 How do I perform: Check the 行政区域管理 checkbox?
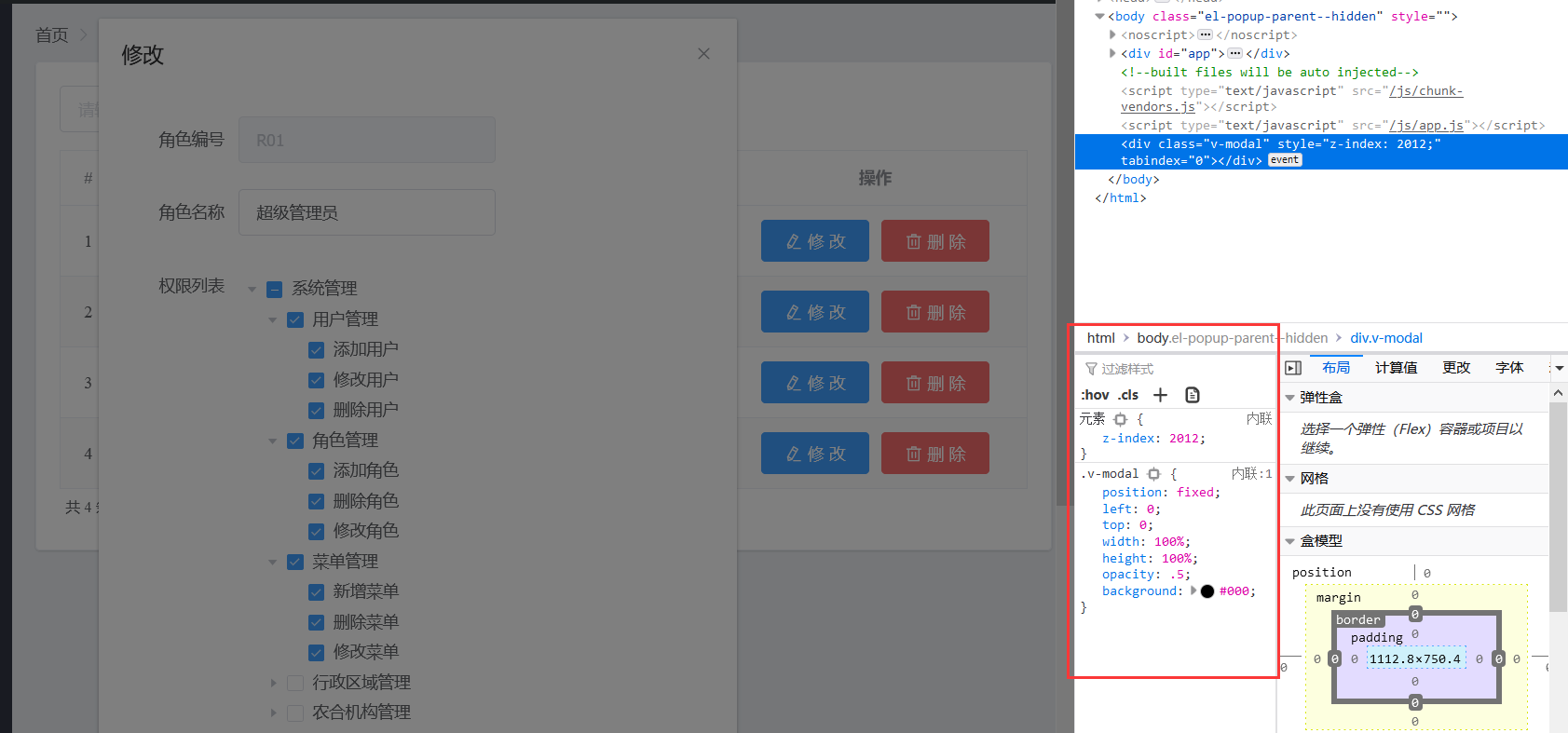(295, 683)
